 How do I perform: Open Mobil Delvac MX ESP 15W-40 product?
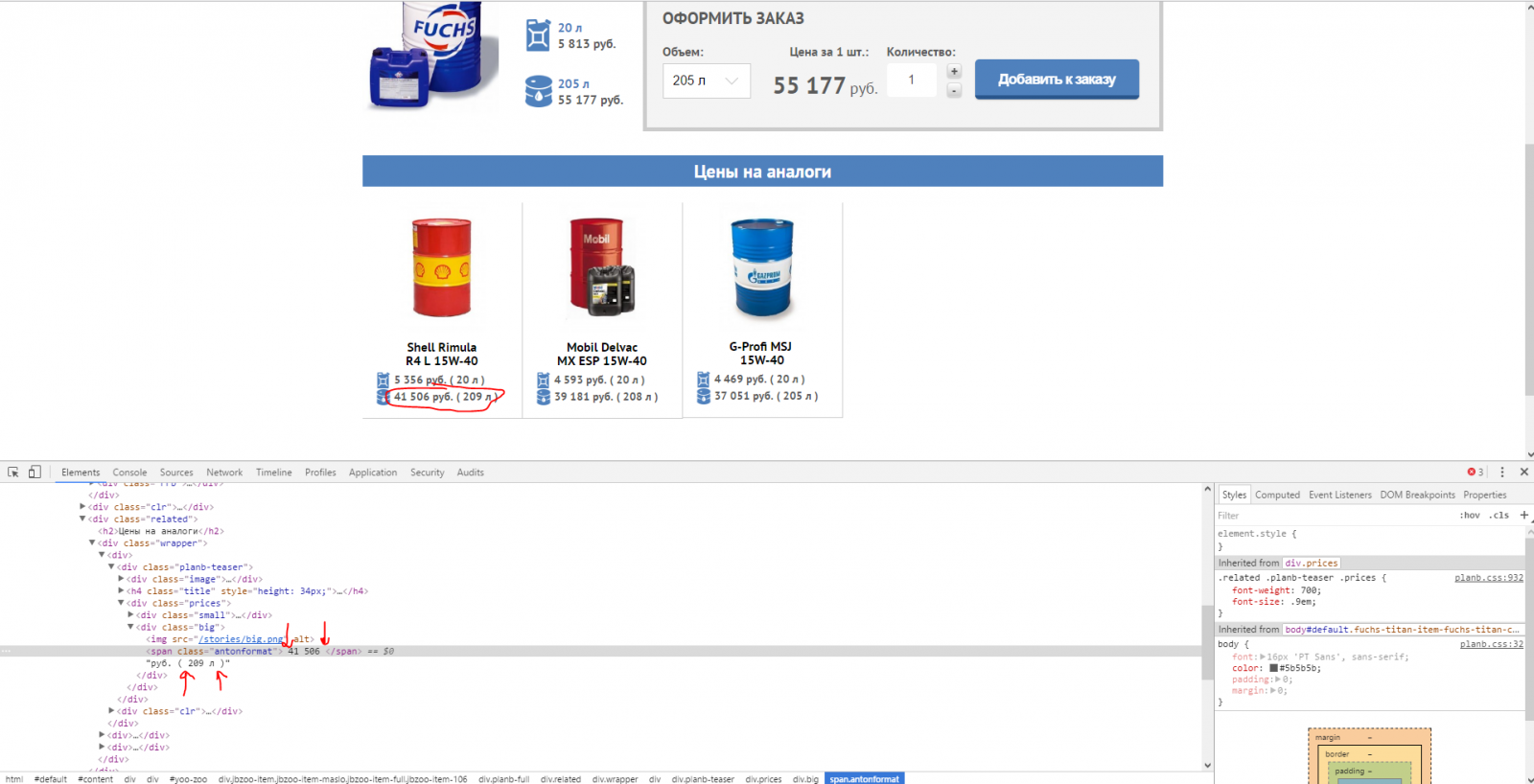click(602, 354)
